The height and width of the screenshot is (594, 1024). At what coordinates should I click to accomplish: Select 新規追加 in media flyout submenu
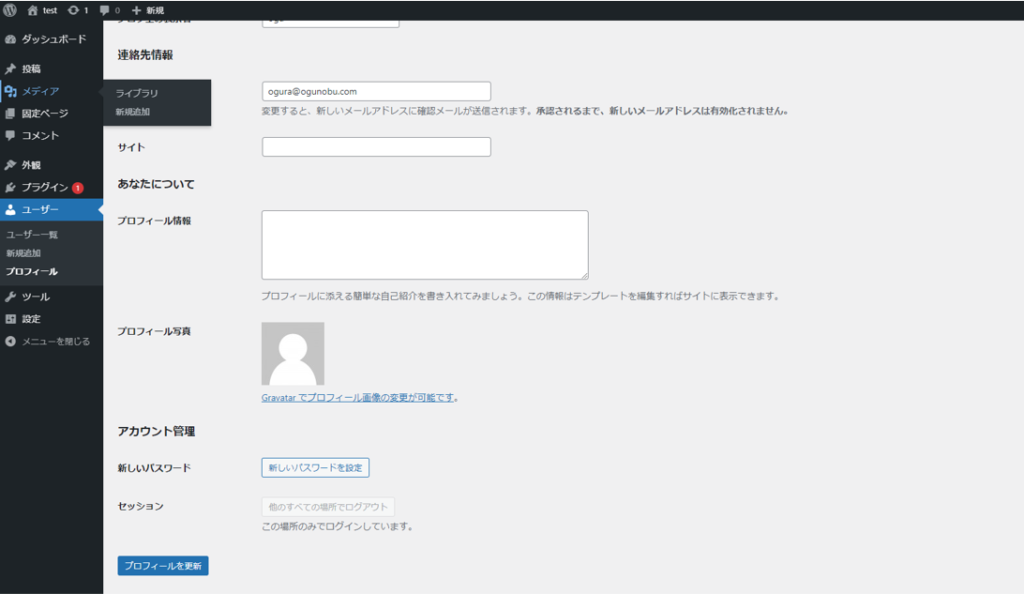(x=133, y=112)
